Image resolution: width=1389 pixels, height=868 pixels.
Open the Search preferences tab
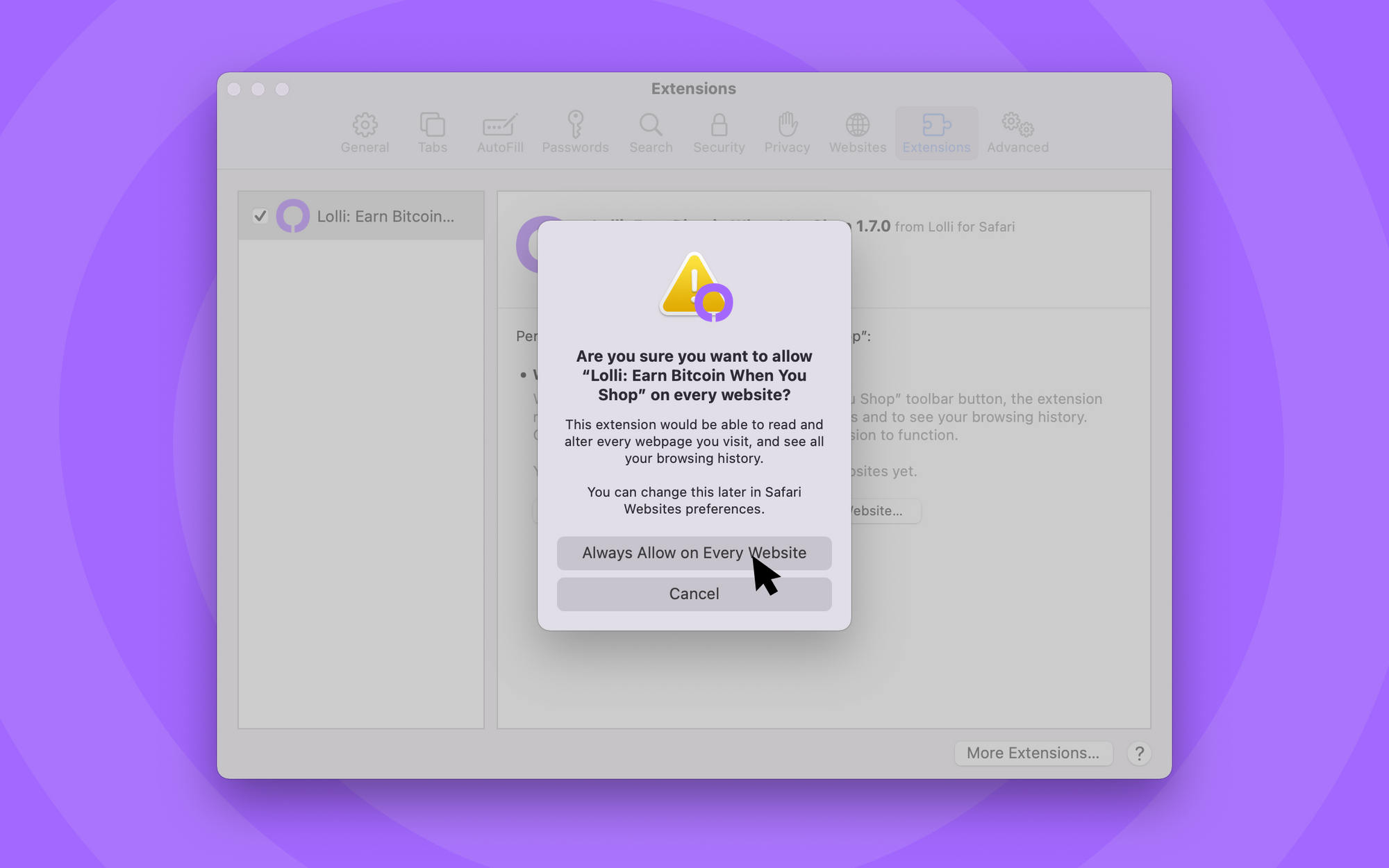(651, 133)
